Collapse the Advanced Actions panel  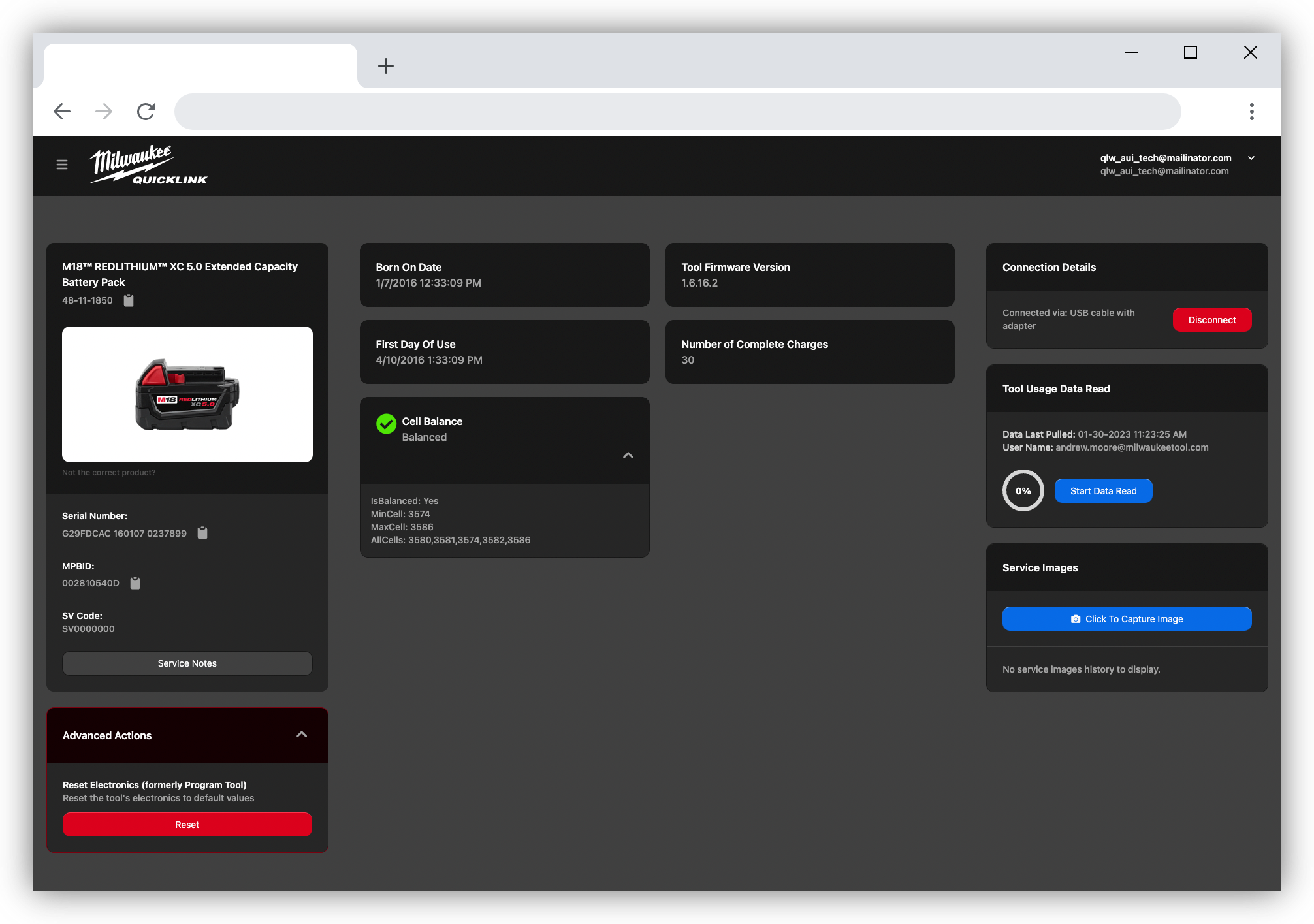(302, 735)
